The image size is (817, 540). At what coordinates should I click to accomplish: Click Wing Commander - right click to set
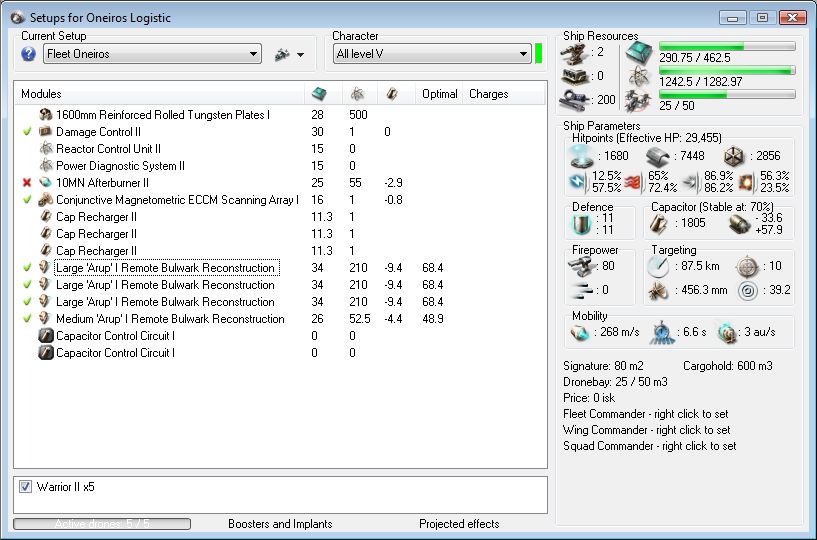pyautogui.click(x=647, y=430)
